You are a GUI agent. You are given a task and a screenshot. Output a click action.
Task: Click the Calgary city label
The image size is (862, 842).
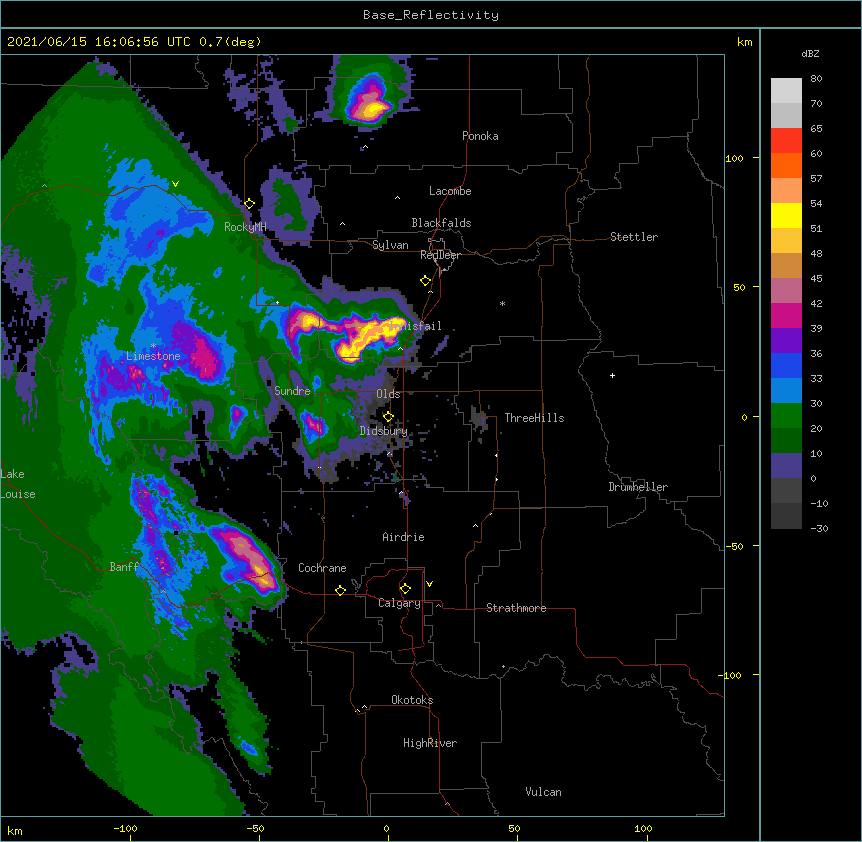point(399,603)
